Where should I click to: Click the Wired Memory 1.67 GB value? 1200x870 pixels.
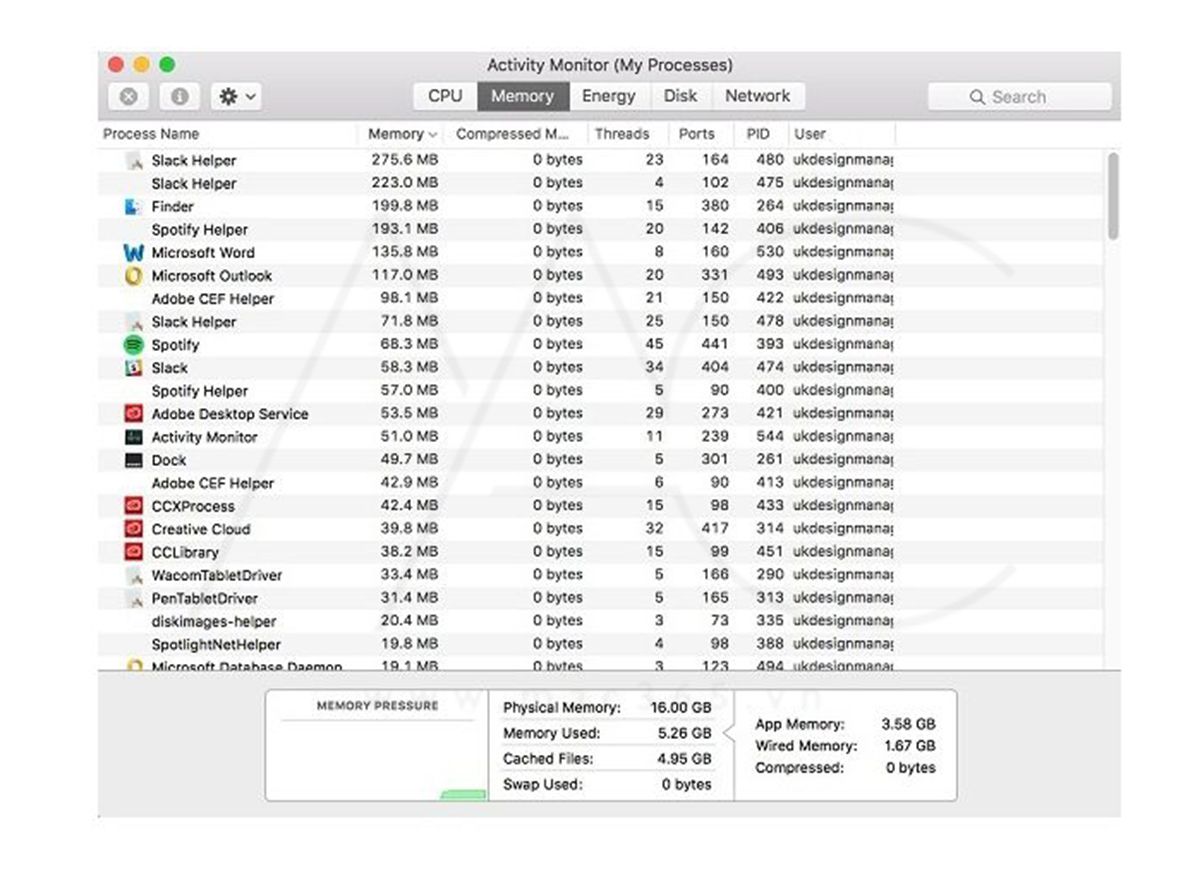click(910, 746)
